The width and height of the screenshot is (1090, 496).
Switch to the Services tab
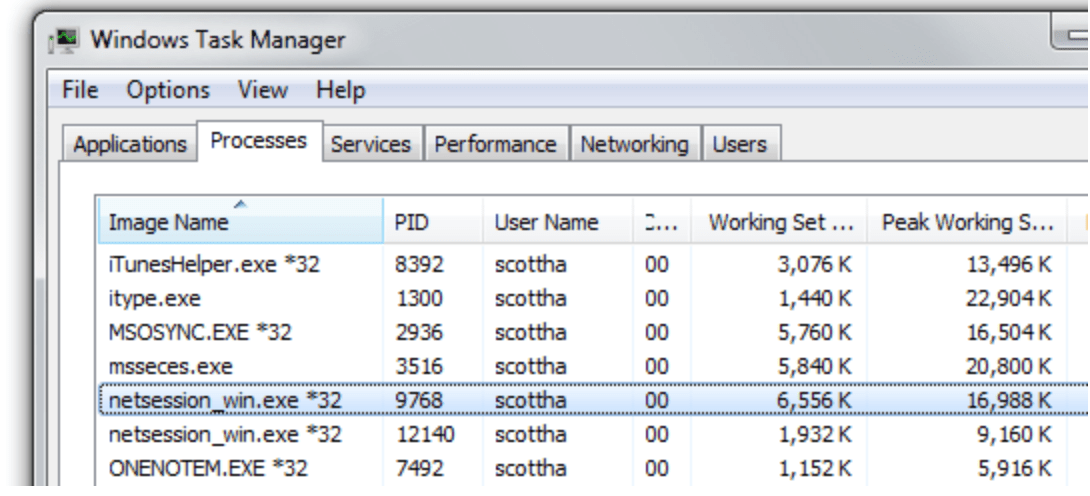click(x=370, y=144)
